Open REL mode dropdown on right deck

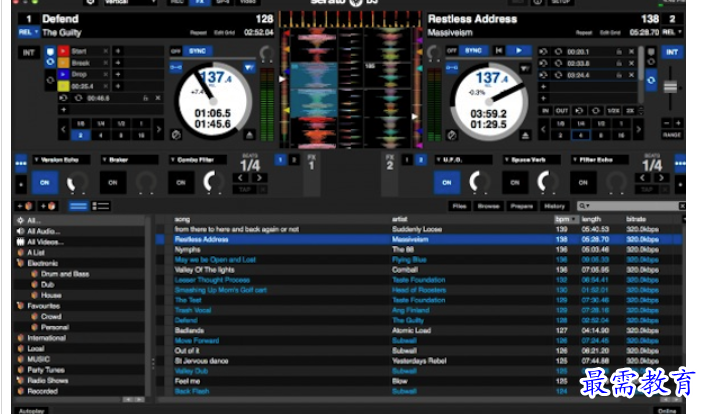coord(672,32)
